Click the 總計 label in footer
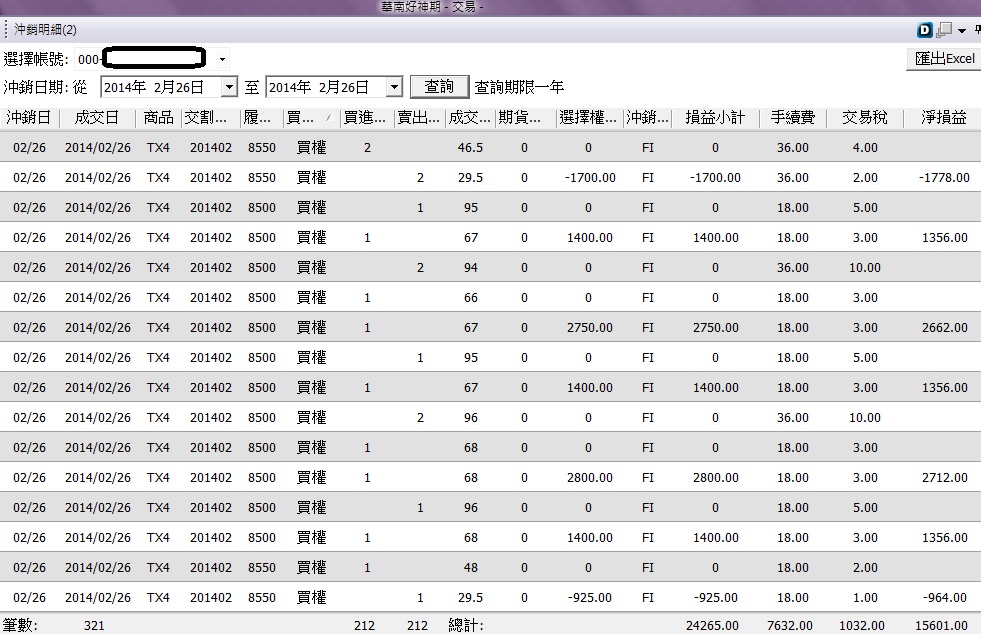Screen dimensions: 981x634 [465, 625]
